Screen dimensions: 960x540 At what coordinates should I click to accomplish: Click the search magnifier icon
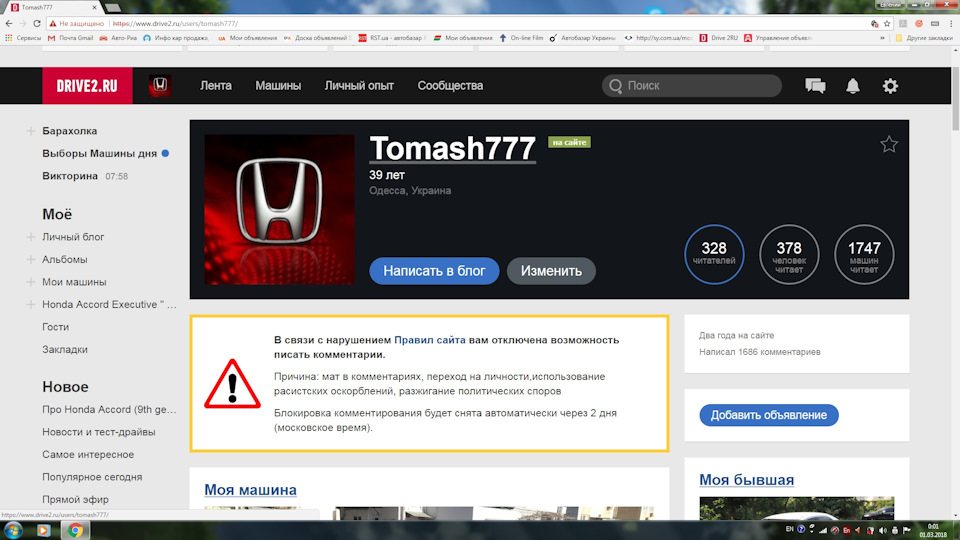615,86
